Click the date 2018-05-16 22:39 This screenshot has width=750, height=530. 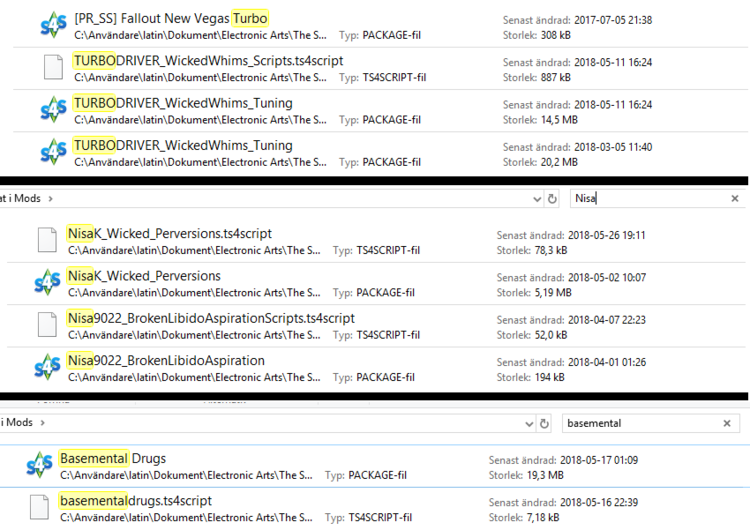coord(599,502)
